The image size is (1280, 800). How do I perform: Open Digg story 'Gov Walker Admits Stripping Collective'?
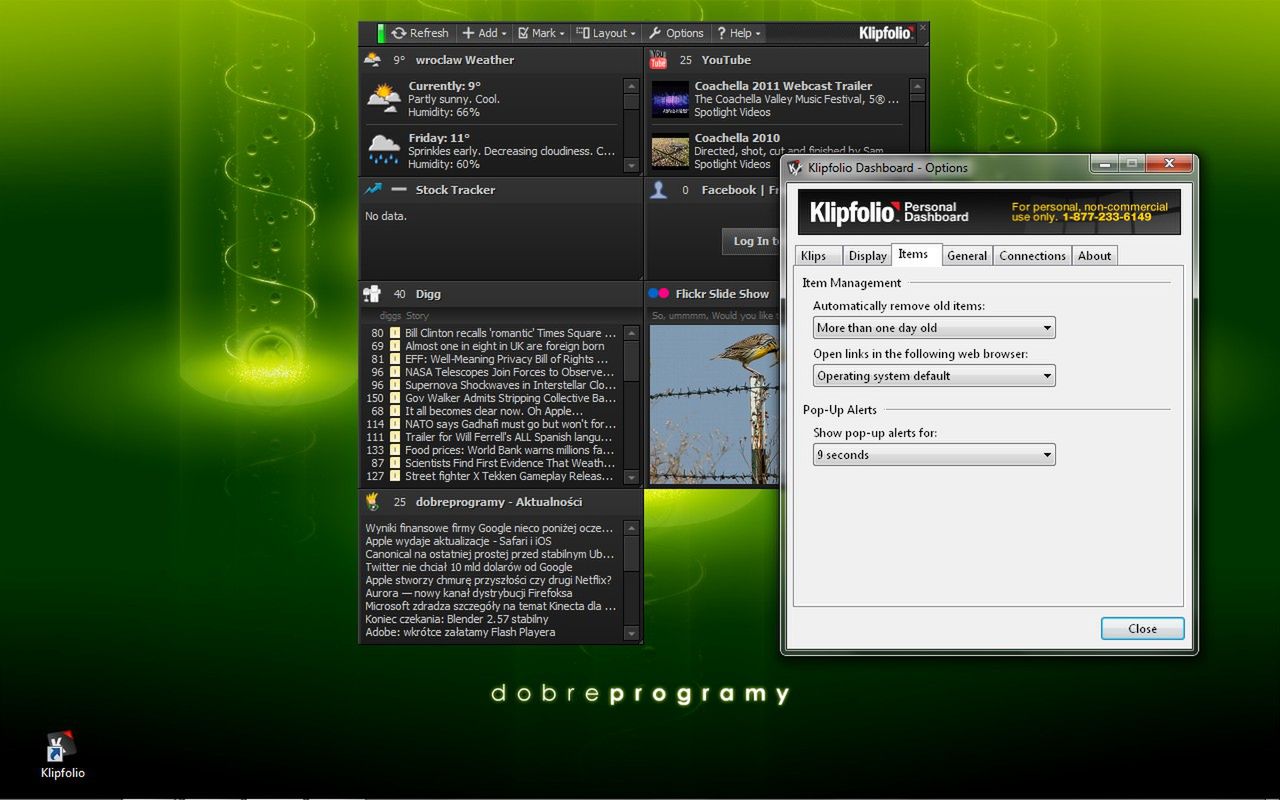510,398
